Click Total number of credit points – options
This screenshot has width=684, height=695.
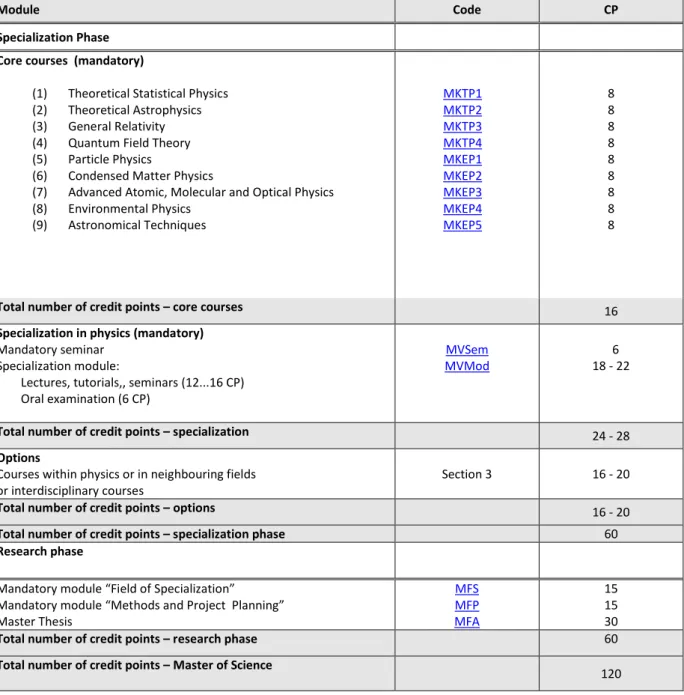107,508
